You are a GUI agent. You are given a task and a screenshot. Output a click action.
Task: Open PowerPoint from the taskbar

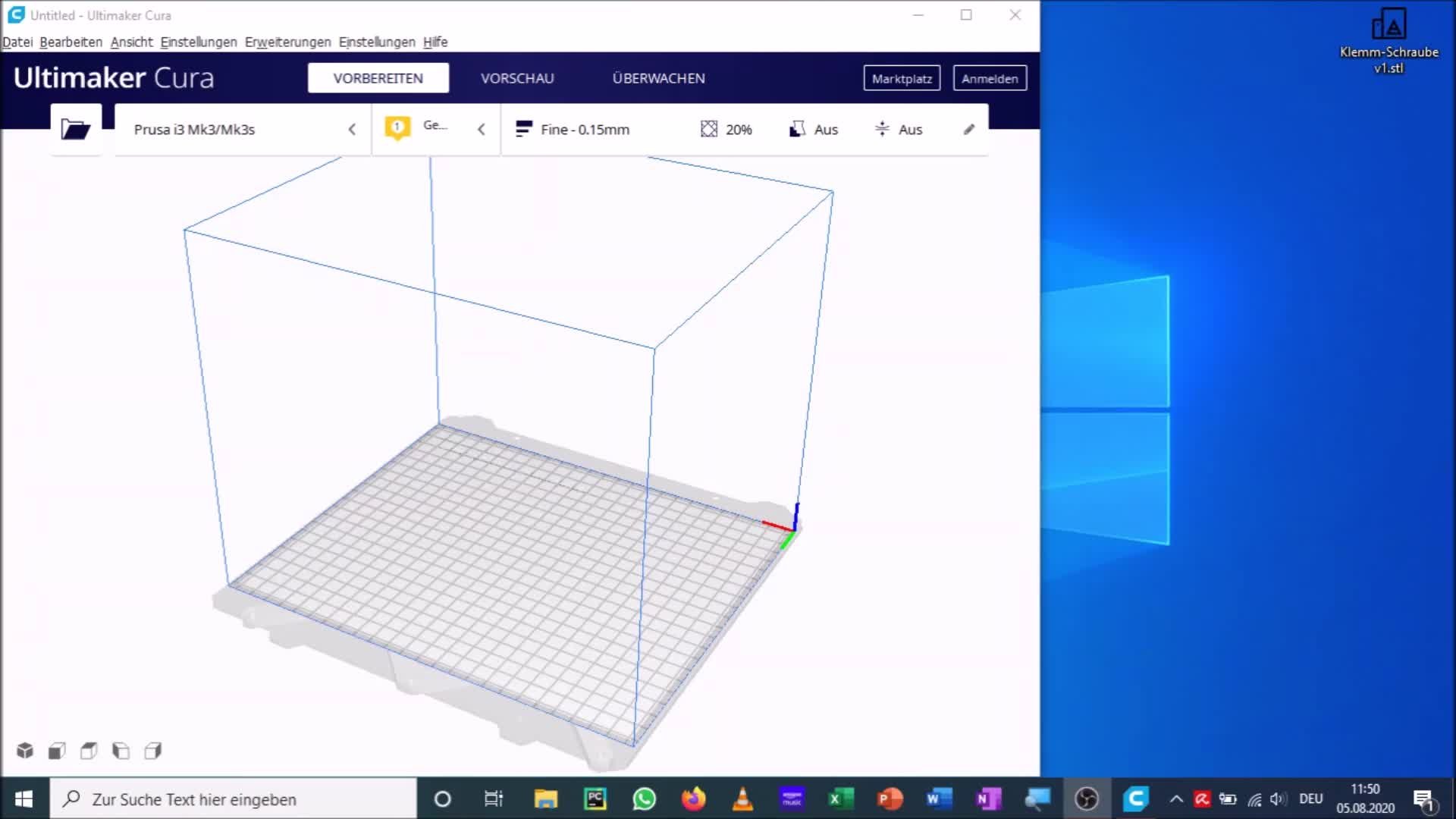890,799
